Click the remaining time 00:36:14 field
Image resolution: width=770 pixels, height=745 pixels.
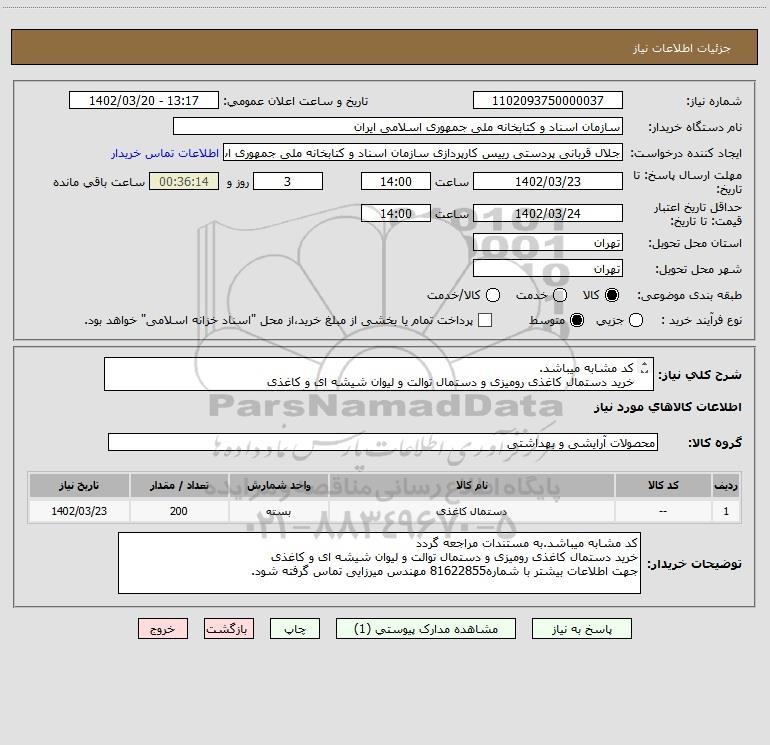coord(184,182)
